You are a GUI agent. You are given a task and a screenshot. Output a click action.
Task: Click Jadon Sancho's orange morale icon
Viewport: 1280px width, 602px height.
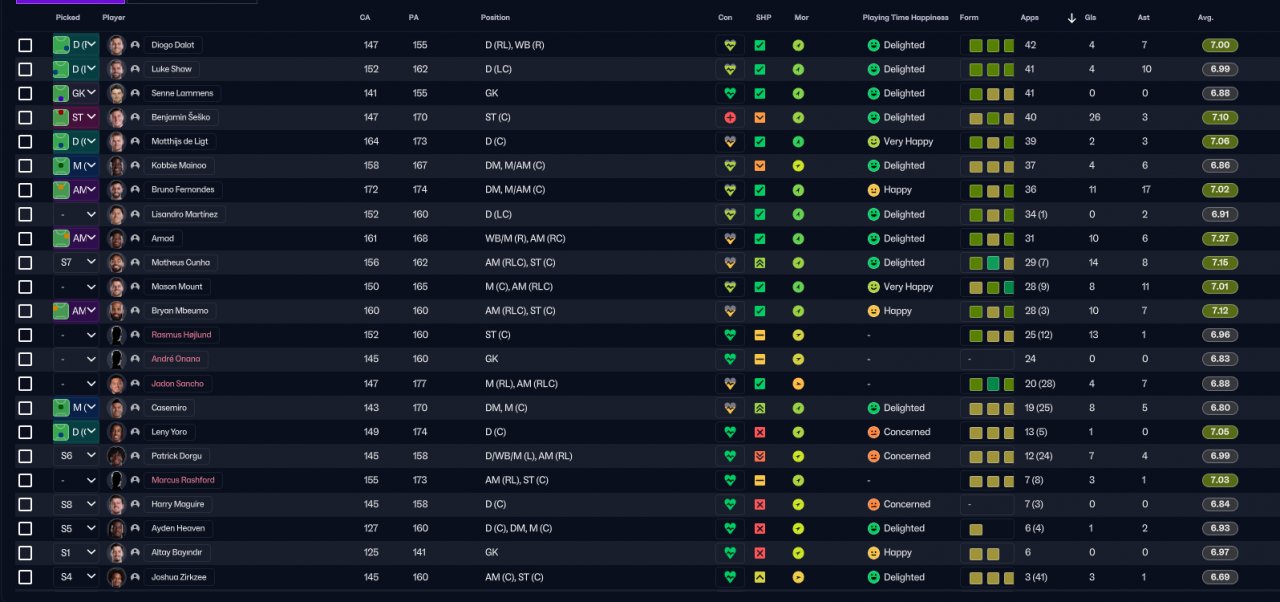(x=798, y=384)
